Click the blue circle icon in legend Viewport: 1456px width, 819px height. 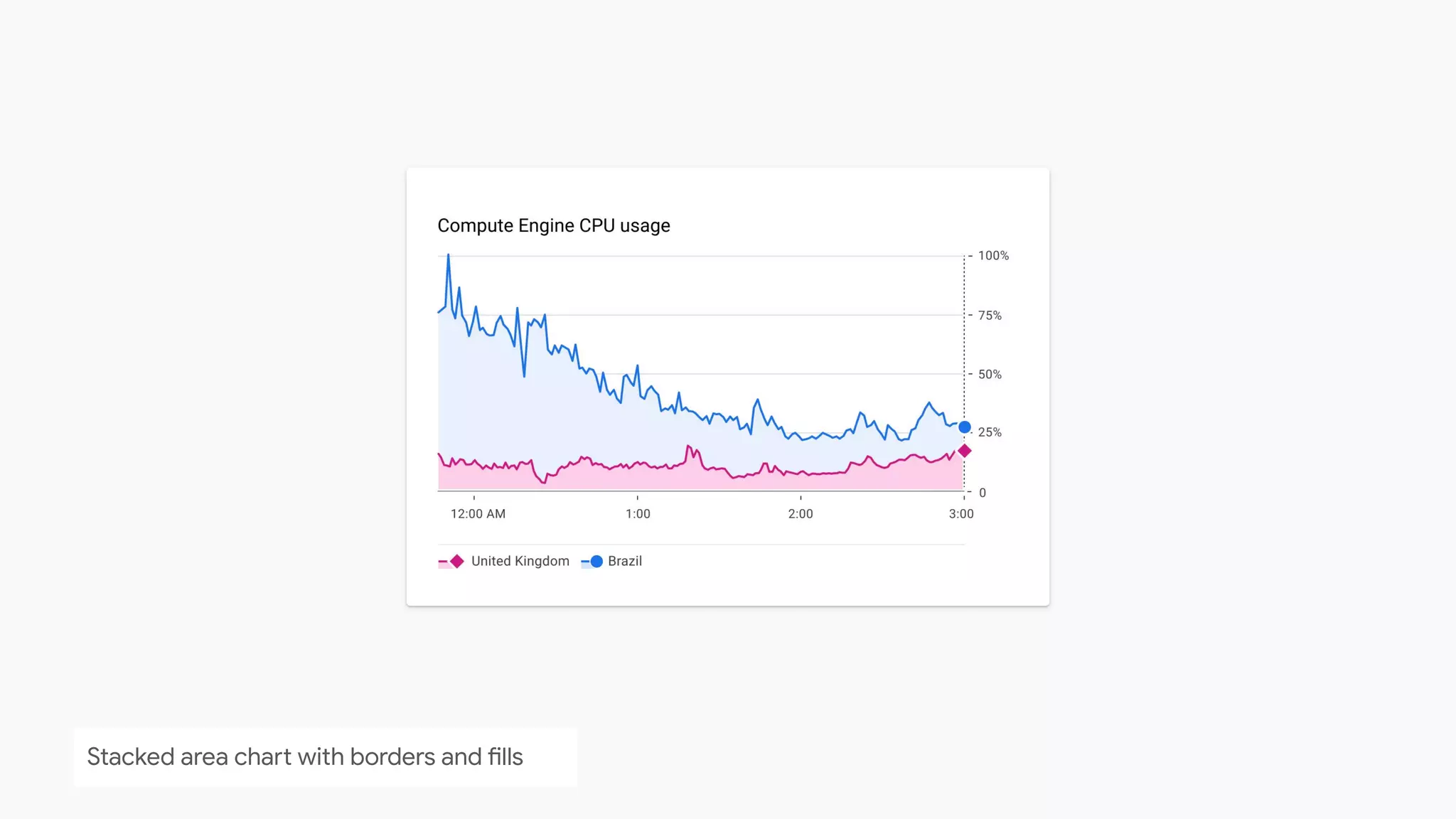(596, 561)
